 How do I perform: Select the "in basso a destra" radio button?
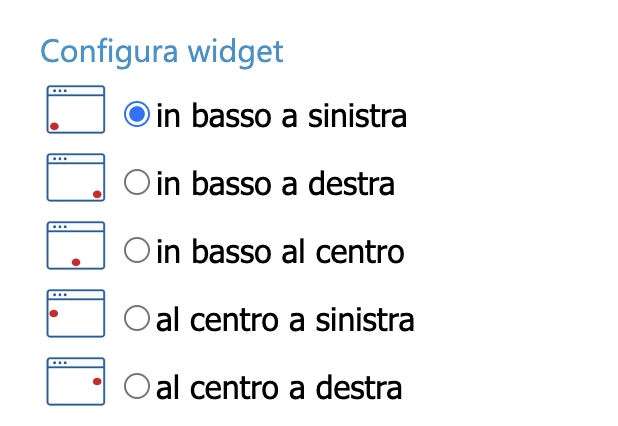point(137,182)
